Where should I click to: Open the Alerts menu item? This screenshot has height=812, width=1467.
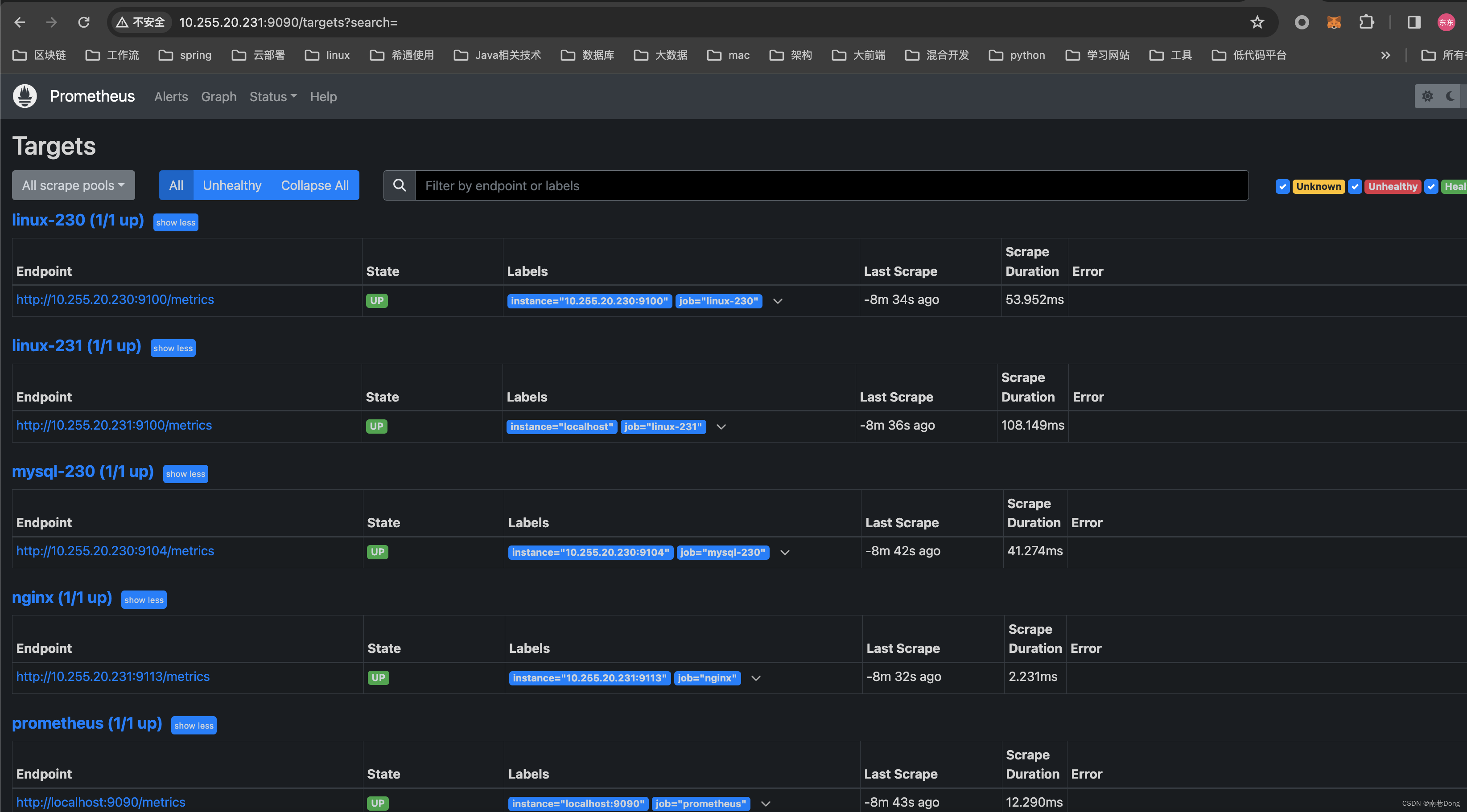coord(171,96)
